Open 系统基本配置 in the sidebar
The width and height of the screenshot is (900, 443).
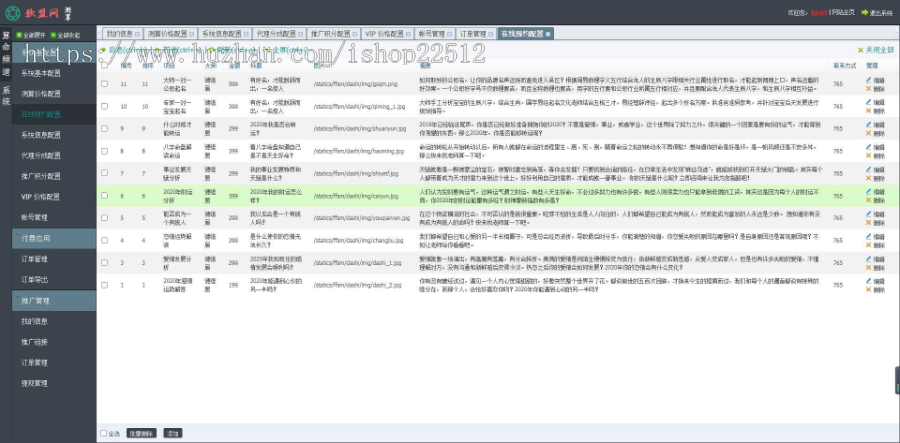[41, 73]
